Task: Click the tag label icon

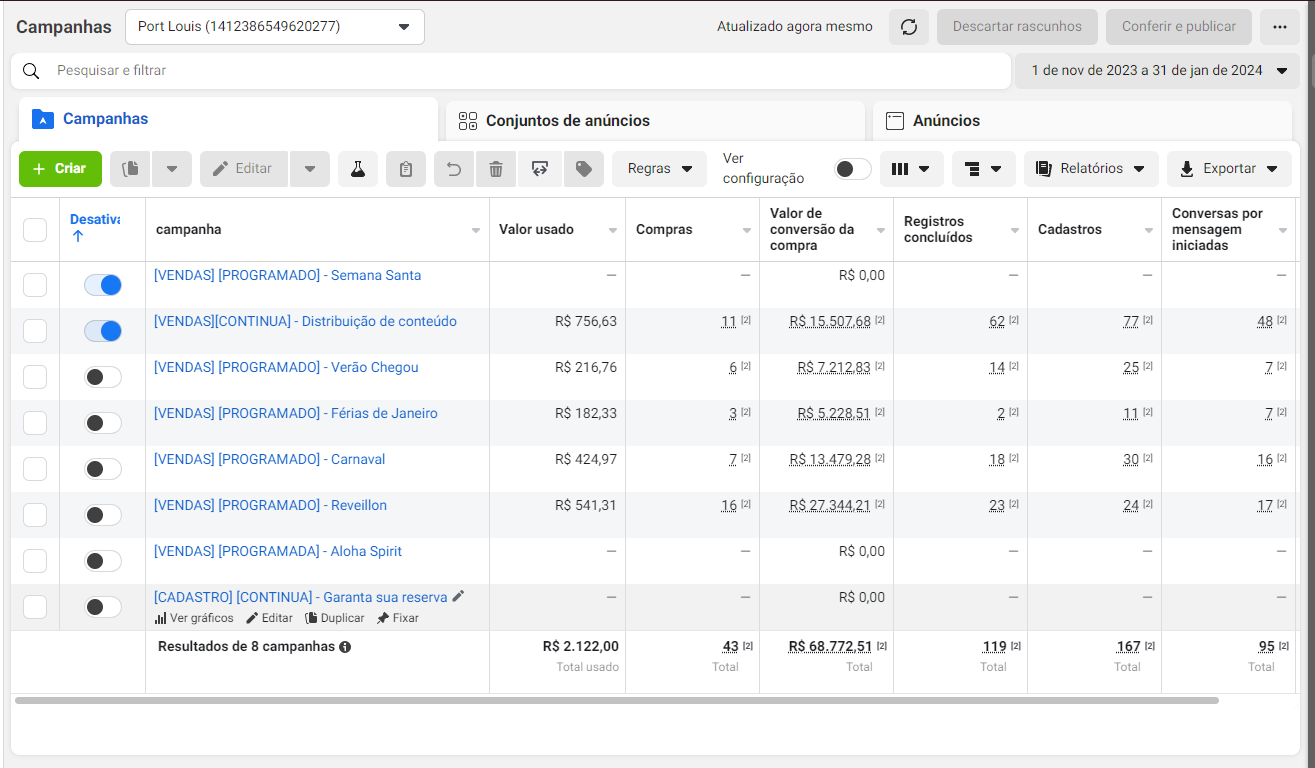Action: tap(584, 169)
